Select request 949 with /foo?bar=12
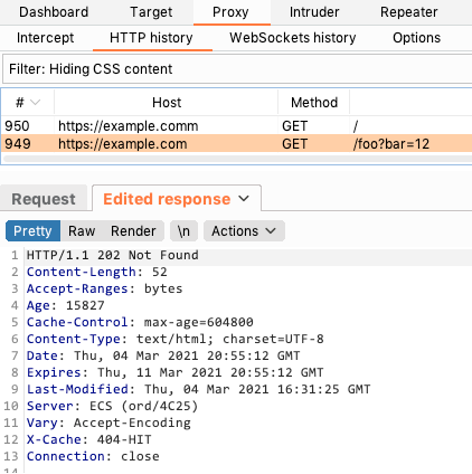 (x=237, y=144)
